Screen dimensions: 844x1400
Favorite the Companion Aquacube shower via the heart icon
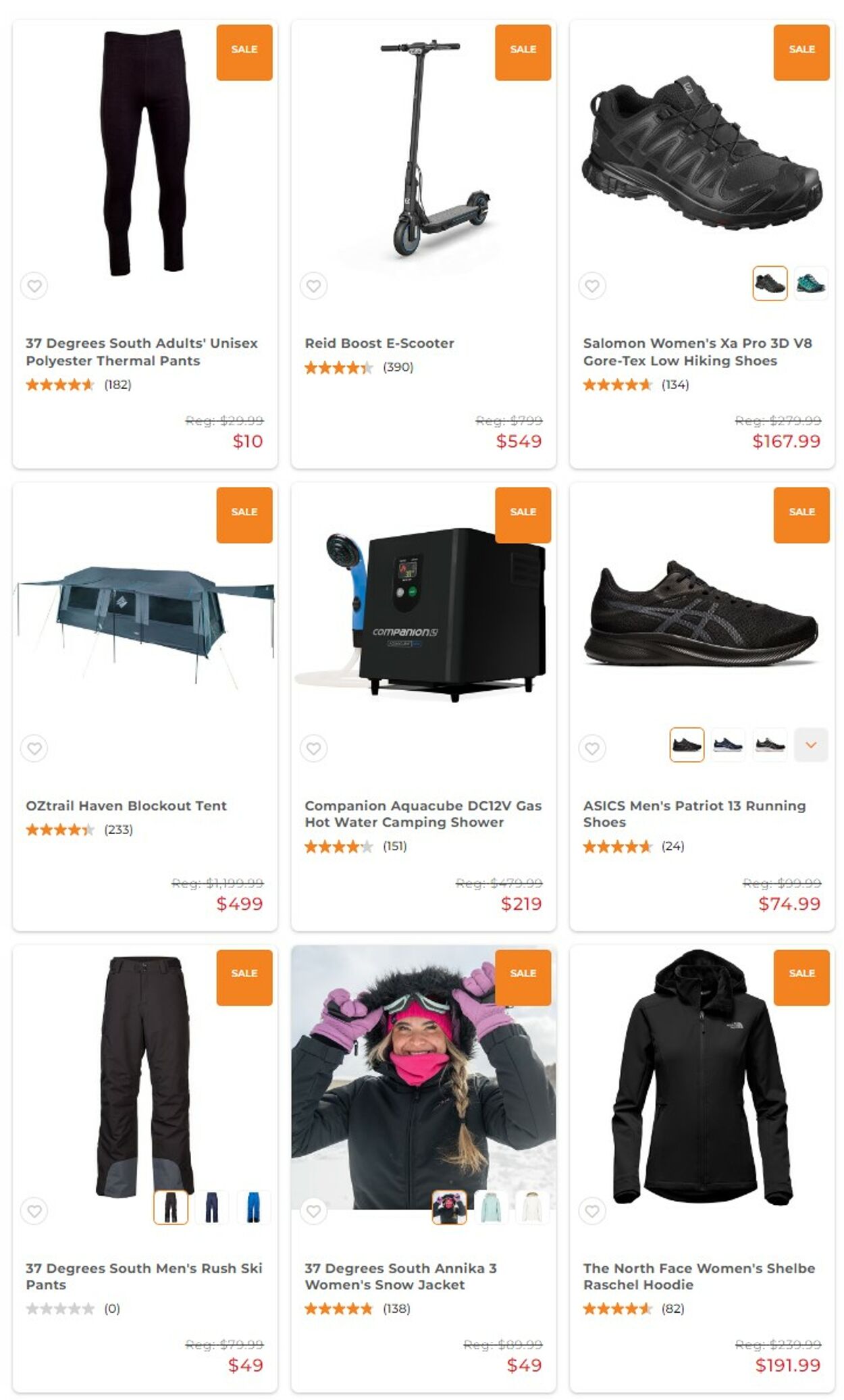tap(313, 748)
